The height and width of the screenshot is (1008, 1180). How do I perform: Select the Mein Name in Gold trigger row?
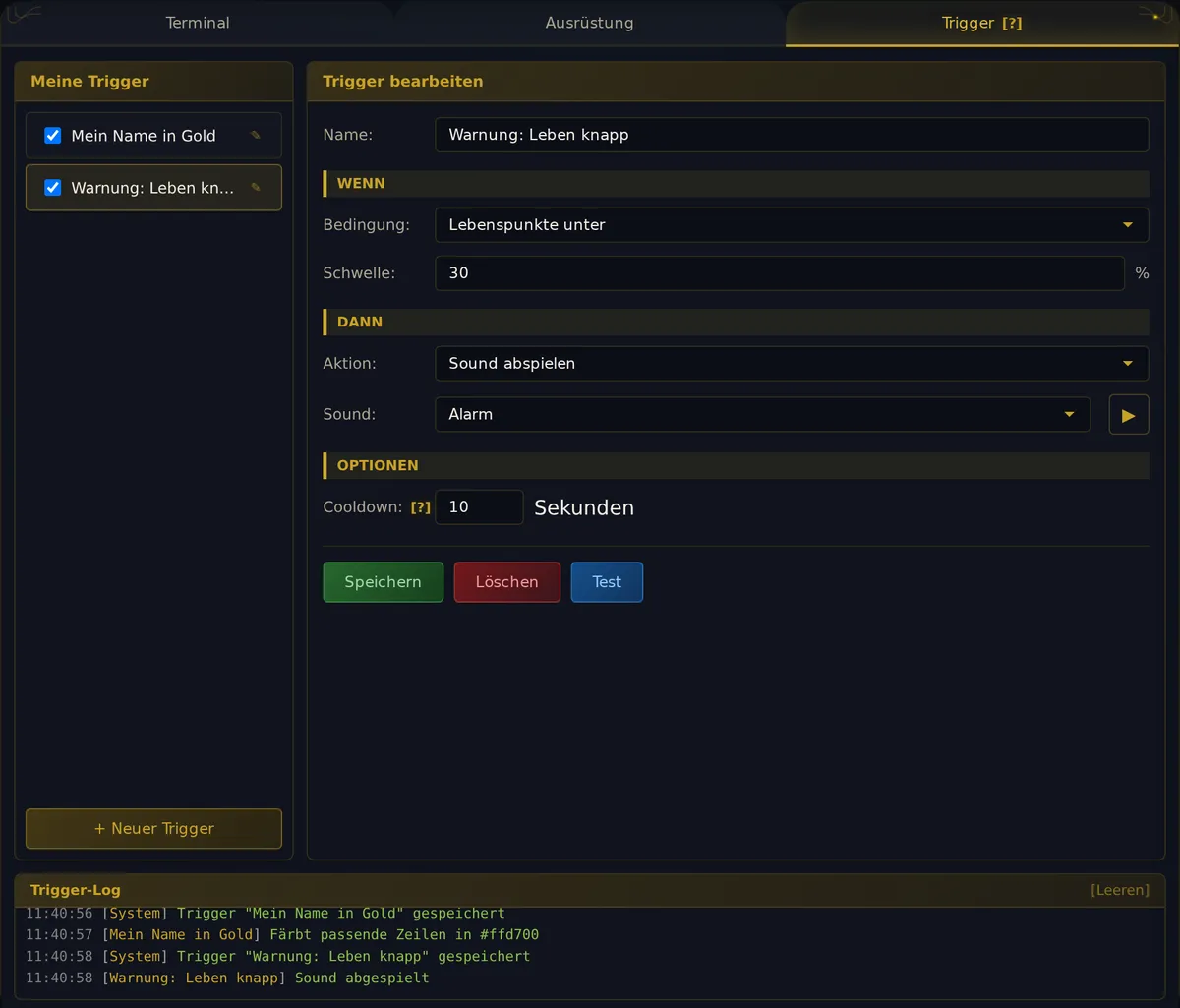pyautogui.click(x=153, y=136)
